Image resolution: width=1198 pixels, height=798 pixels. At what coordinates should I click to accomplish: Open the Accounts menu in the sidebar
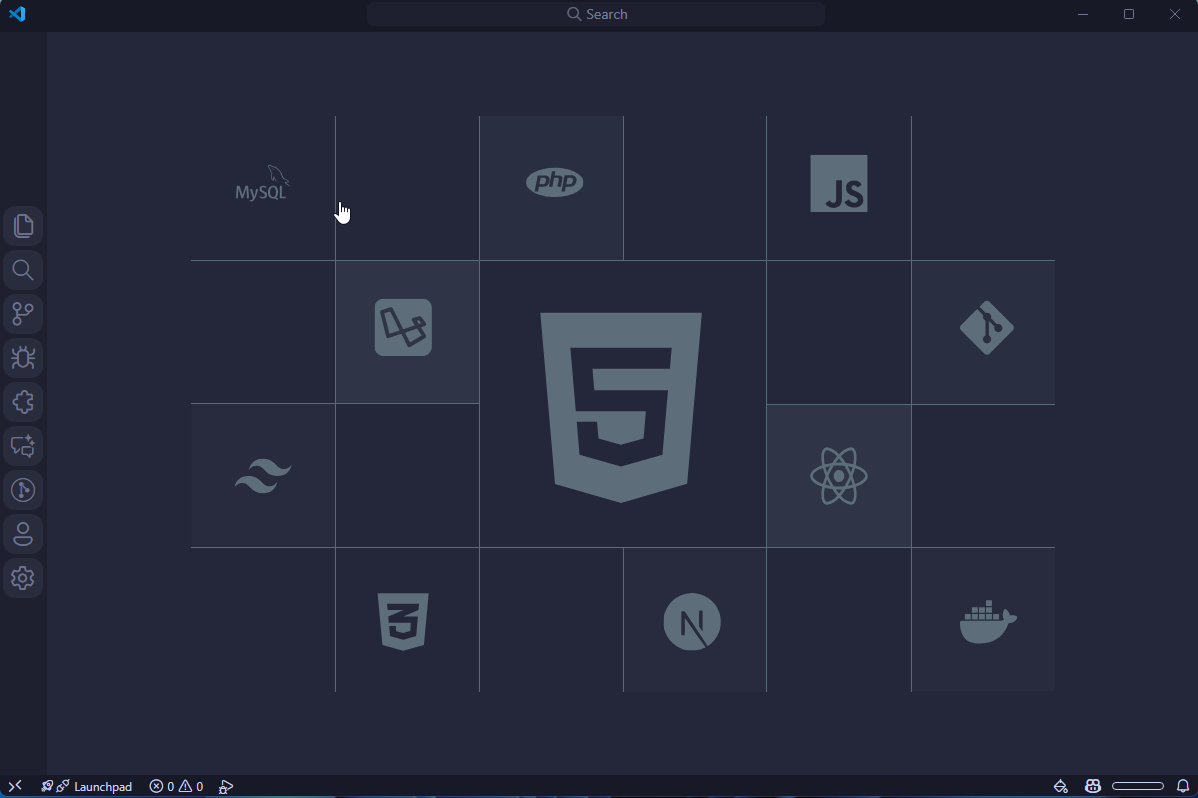23,533
